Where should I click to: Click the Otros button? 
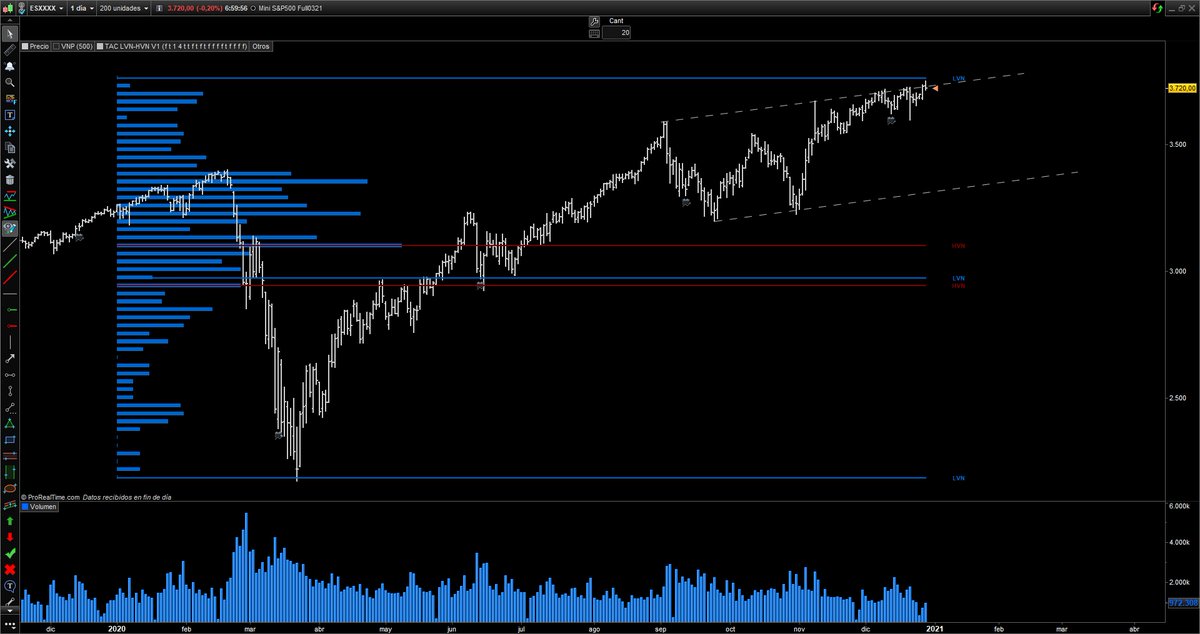(x=261, y=46)
